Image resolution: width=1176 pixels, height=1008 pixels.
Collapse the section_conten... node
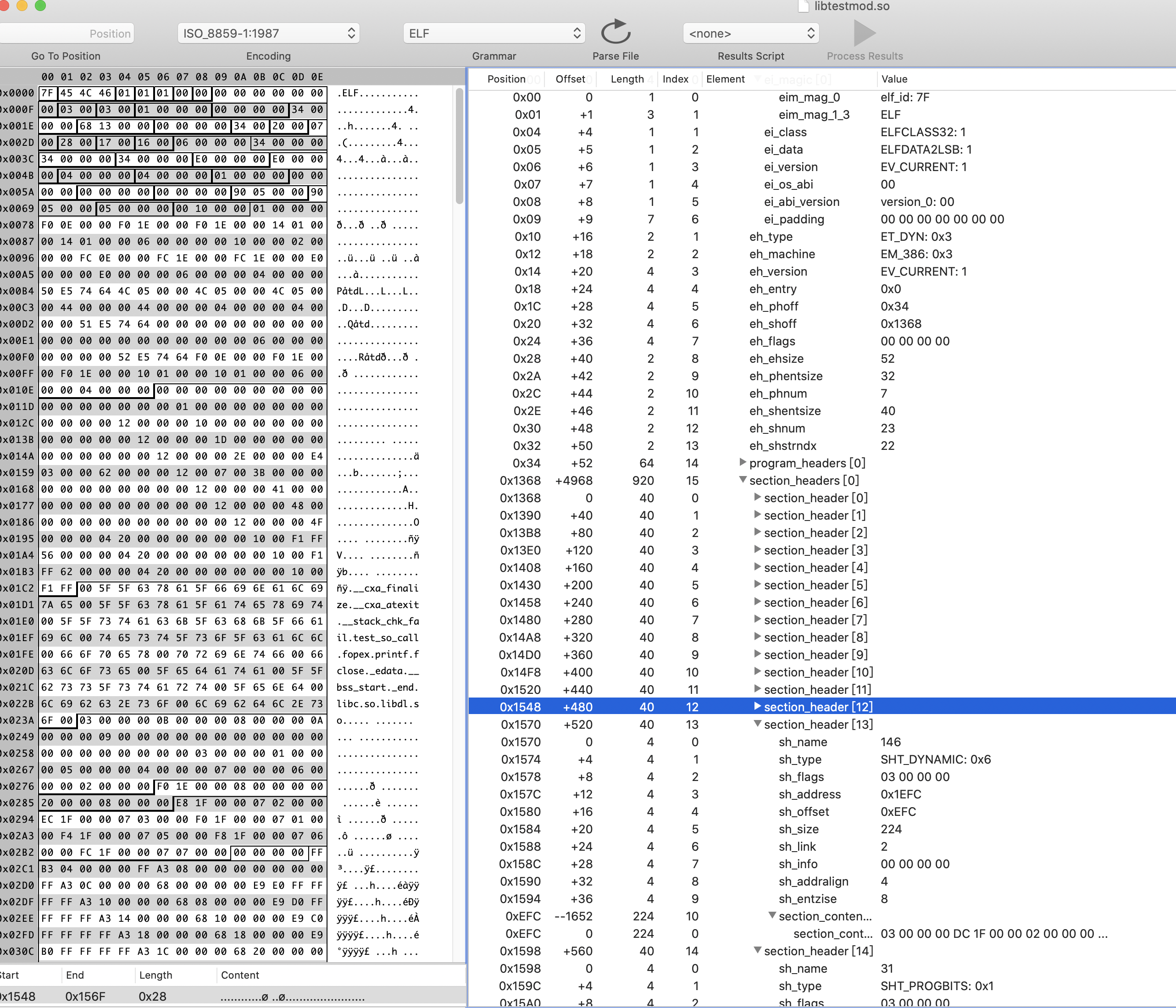[x=772, y=915]
